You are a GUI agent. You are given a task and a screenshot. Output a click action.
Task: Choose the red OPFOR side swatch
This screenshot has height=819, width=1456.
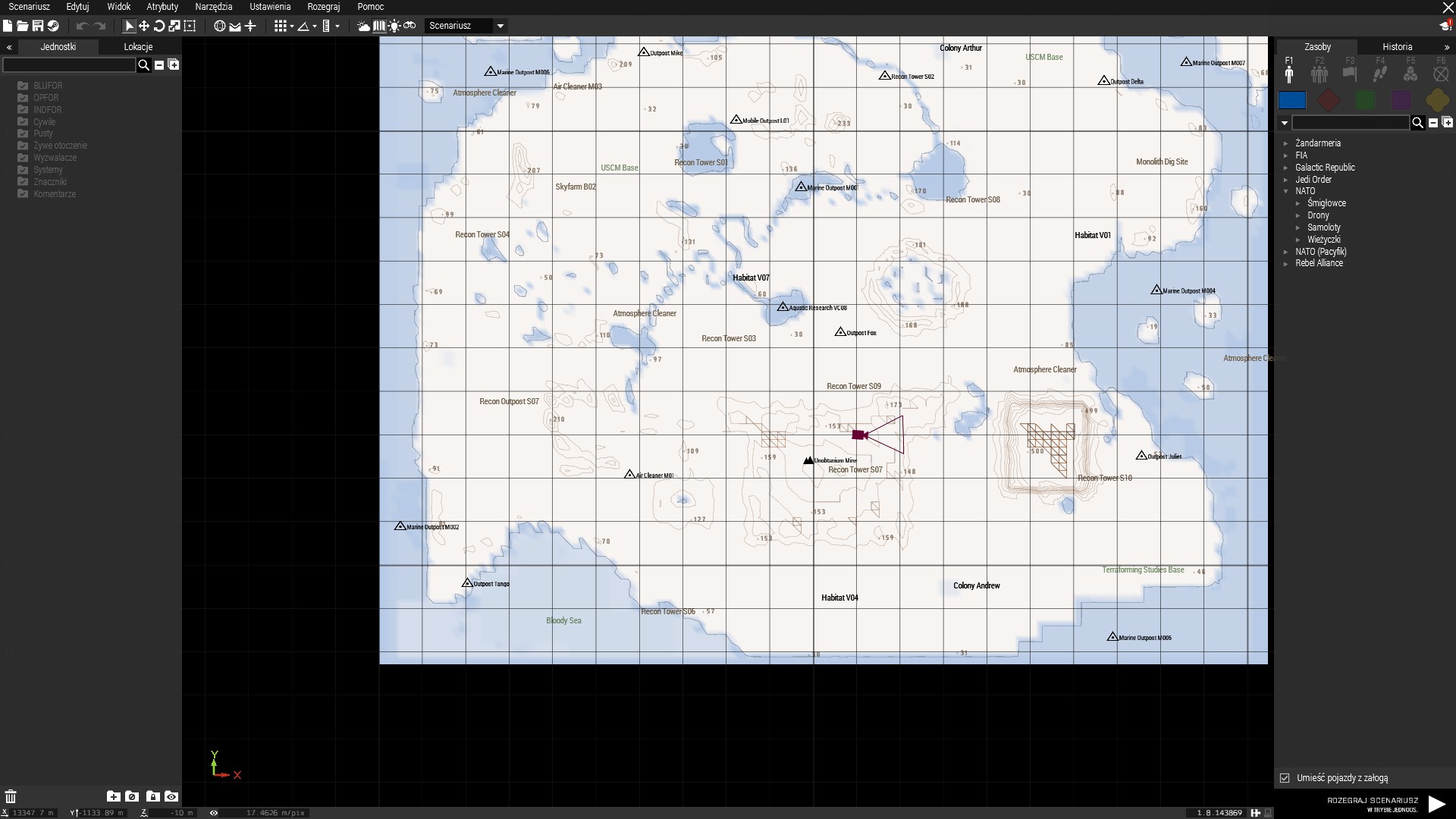(1329, 100)
